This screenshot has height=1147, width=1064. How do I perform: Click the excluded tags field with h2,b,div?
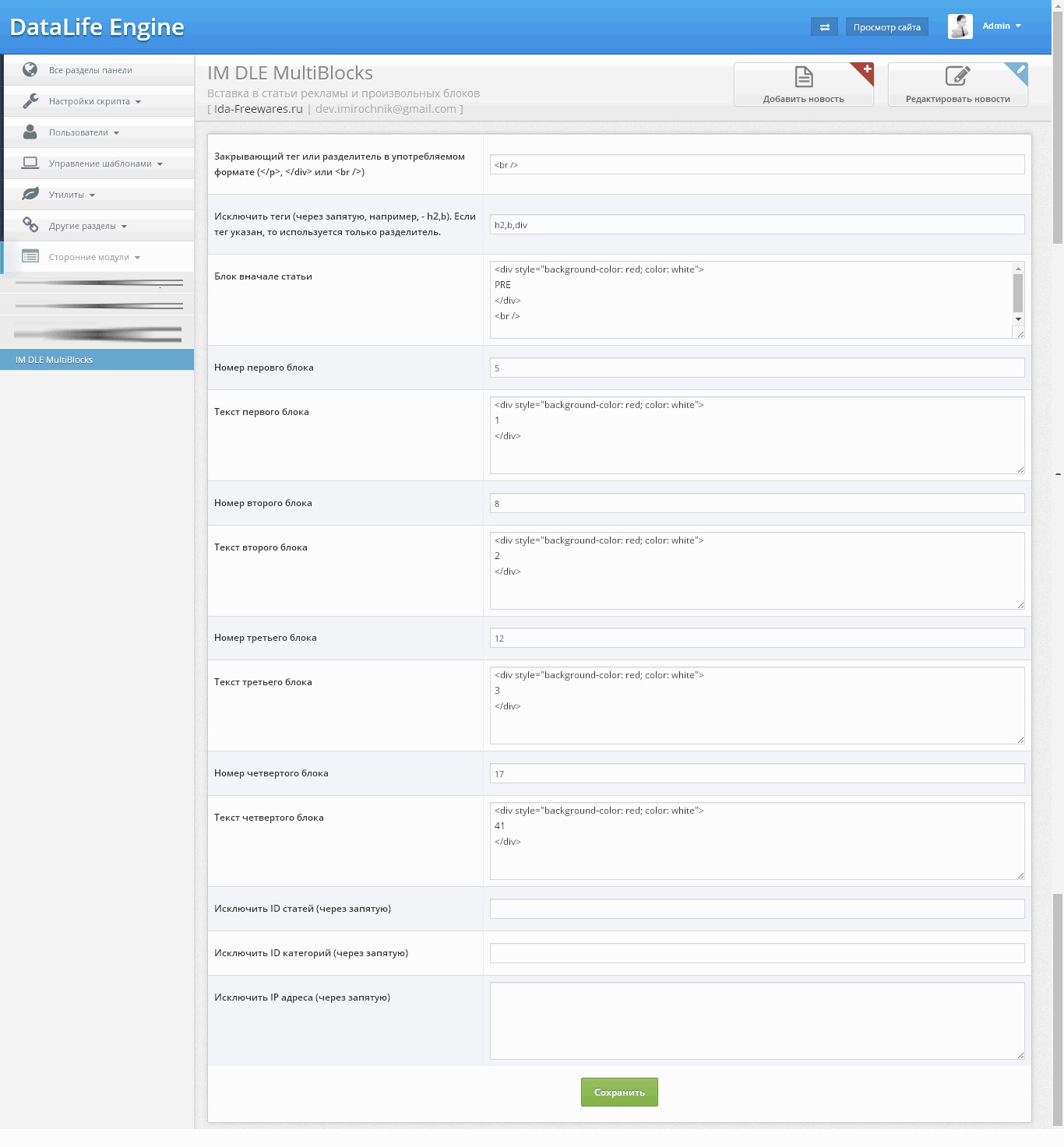tap(757, 224)
